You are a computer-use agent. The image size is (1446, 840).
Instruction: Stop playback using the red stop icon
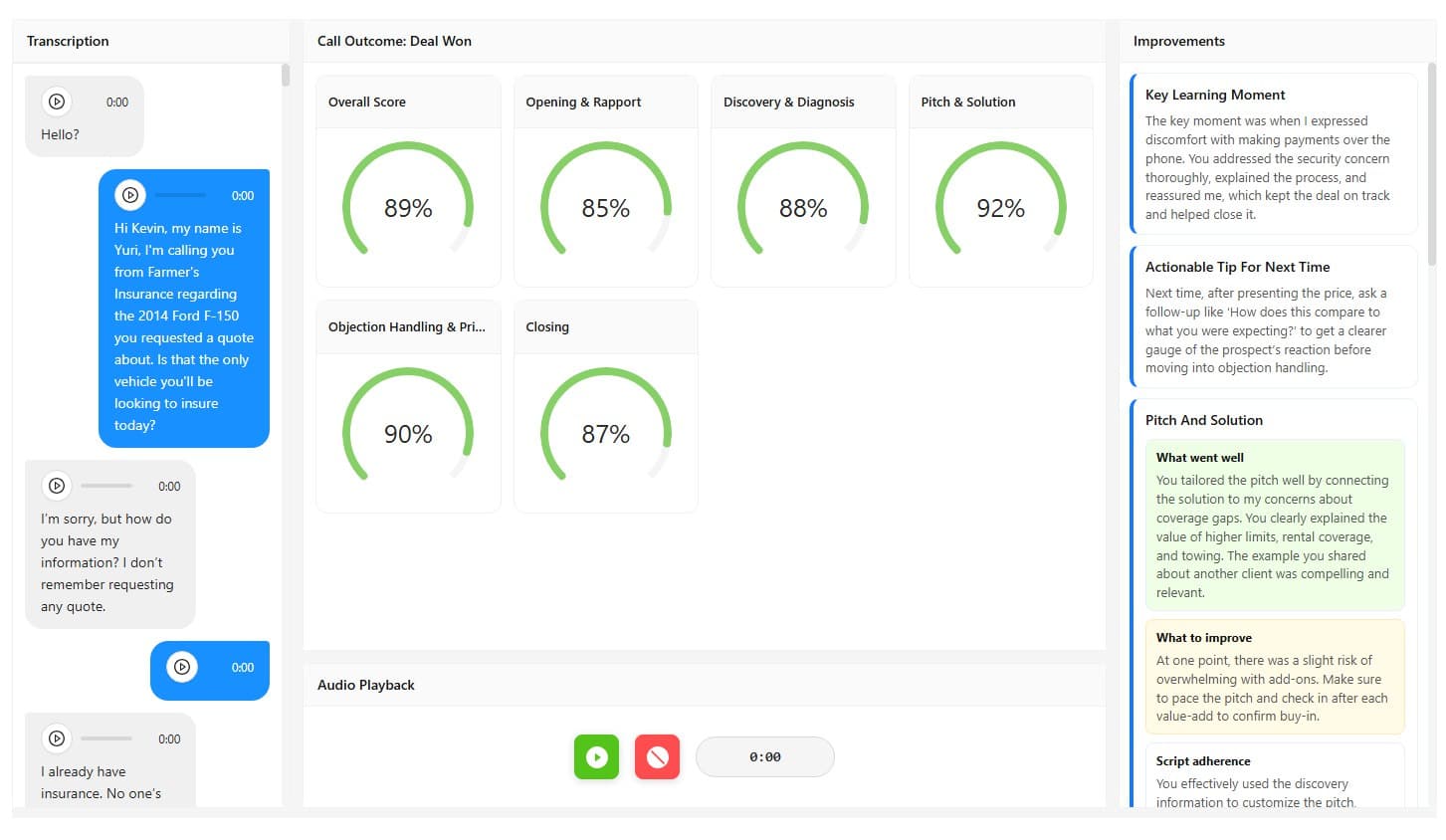pos(657,756)
